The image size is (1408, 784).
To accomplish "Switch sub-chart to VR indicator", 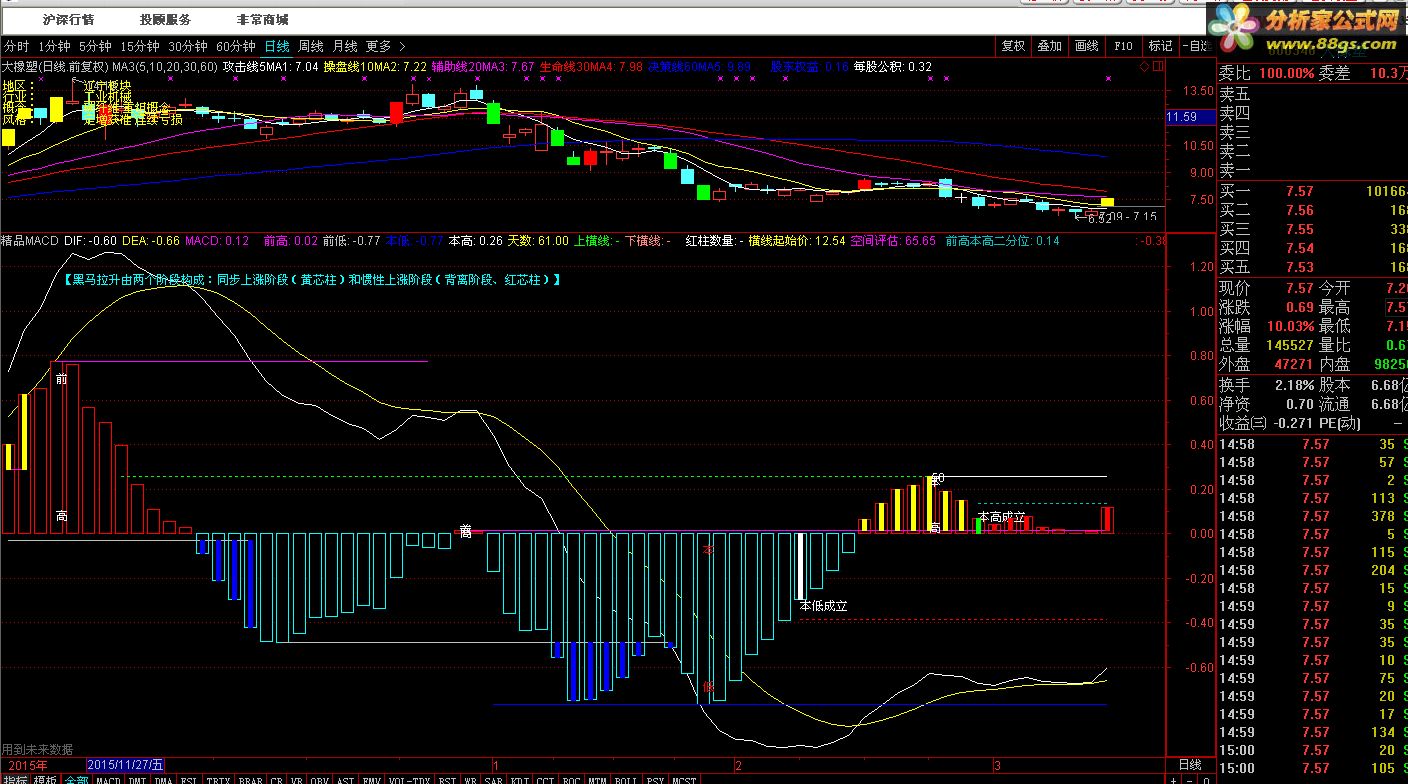I will click(x=298, y=778).
